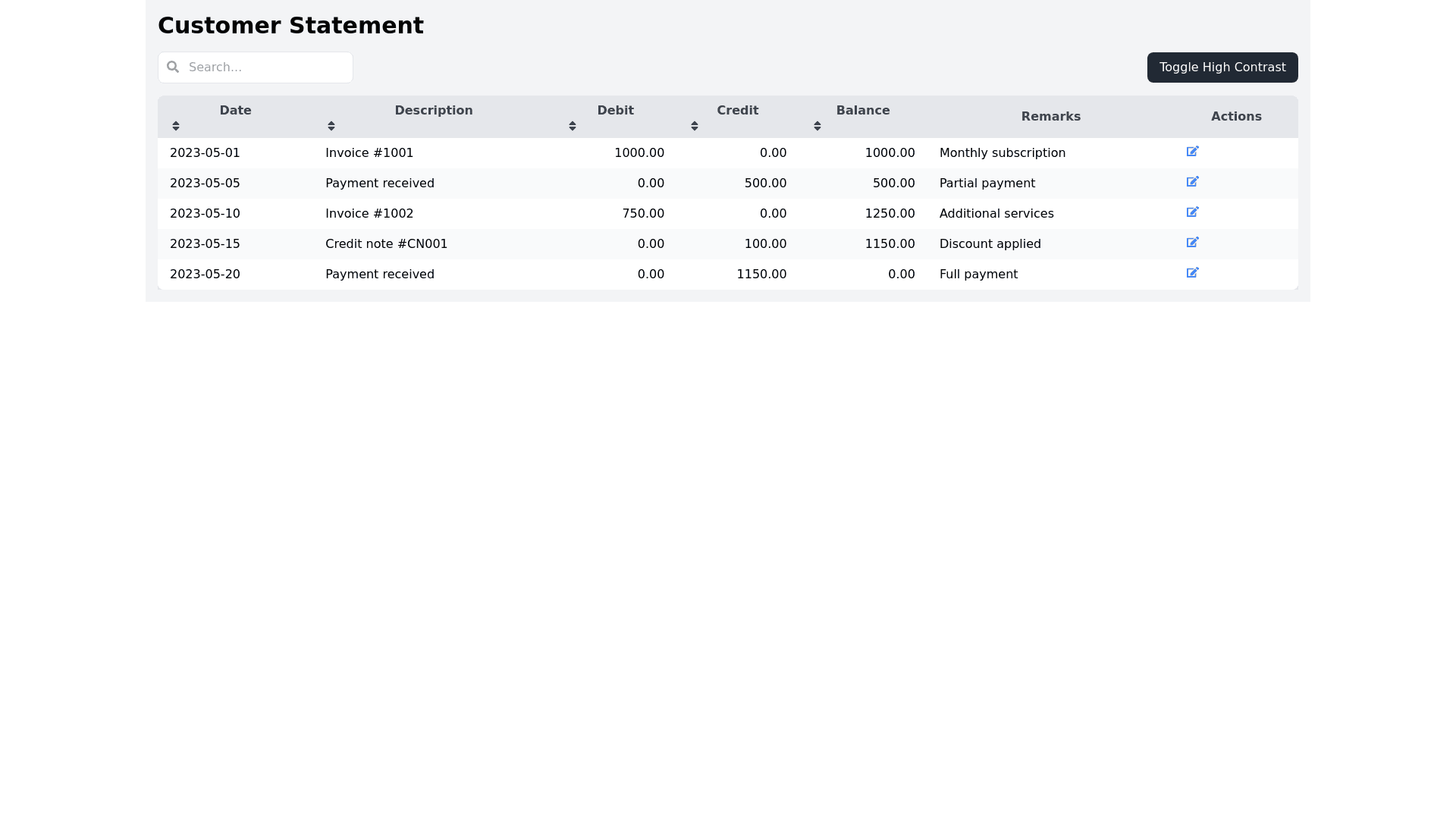The height and width of the screenshot is (819, 1456).
Task: Select the Monthly subscription remark cell
Action: point(1002,153)
